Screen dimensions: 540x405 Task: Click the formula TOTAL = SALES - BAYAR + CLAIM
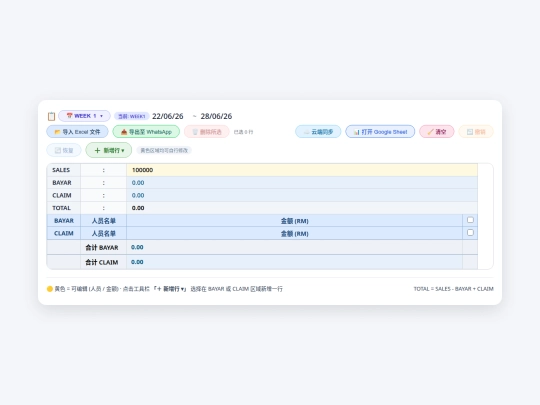click(x=454, y=289)
